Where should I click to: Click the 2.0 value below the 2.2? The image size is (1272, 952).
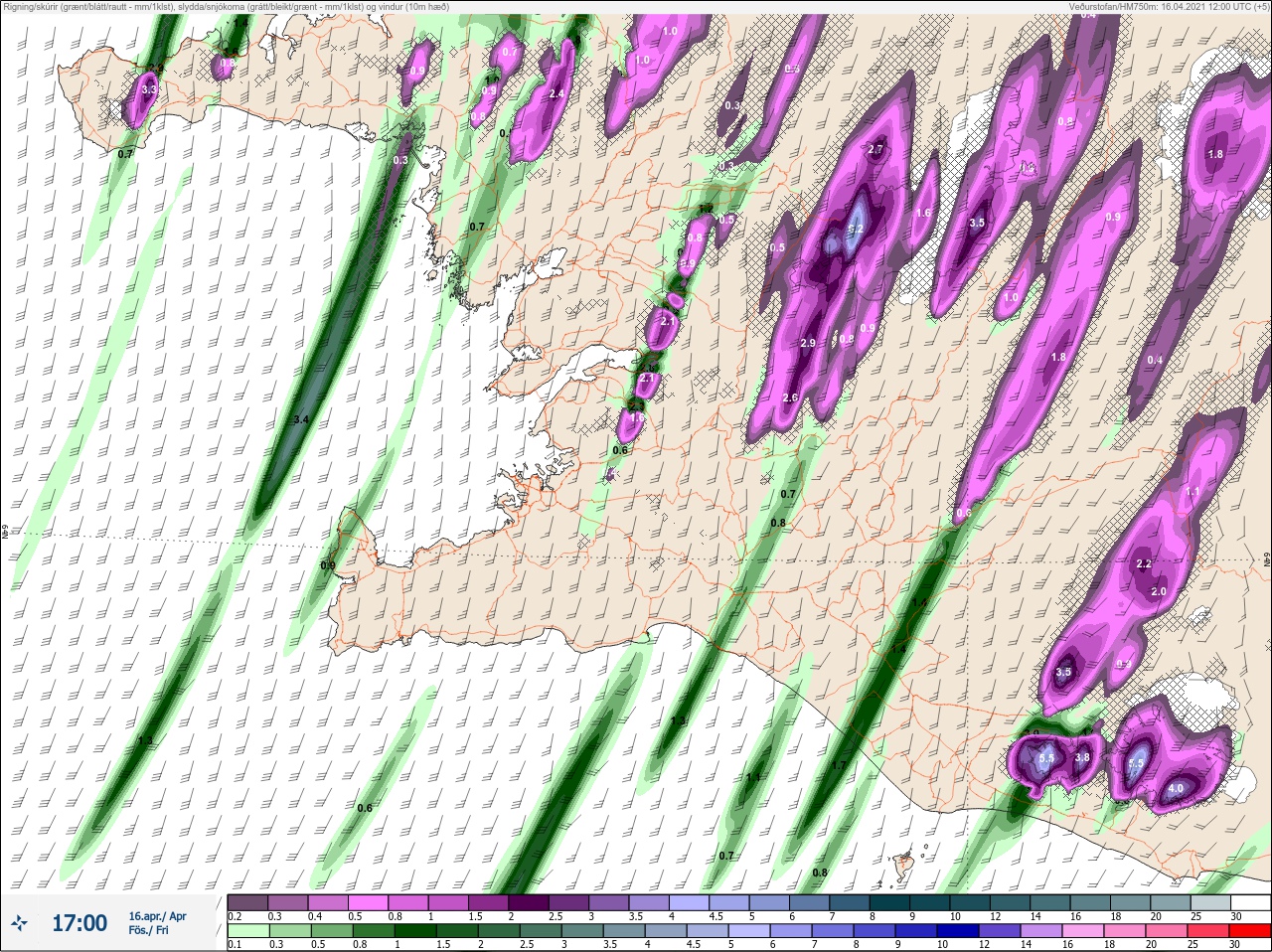point(1159,591)
